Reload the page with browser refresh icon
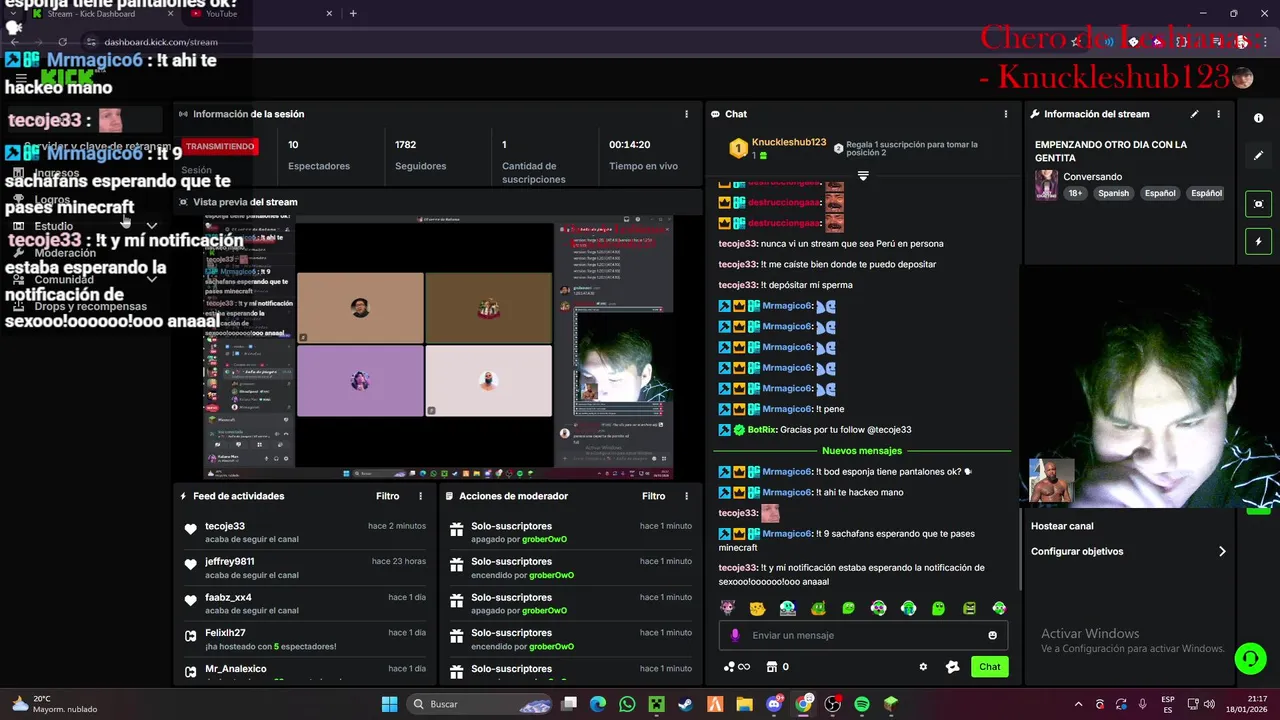 (x=62, y=42)
